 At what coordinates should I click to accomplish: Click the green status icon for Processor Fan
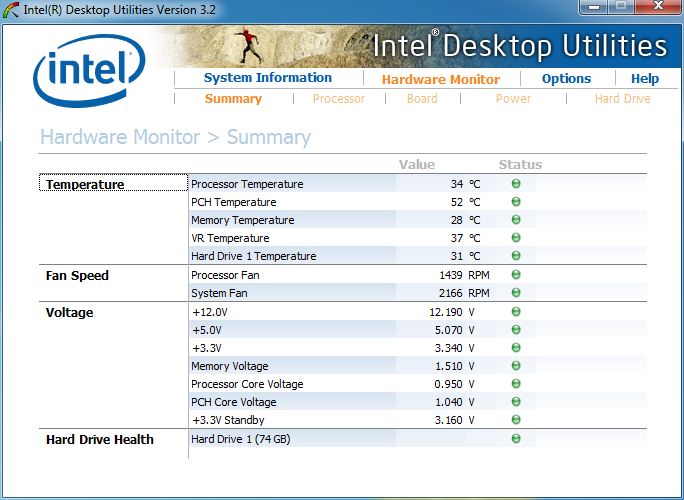(x=516, y=274)
